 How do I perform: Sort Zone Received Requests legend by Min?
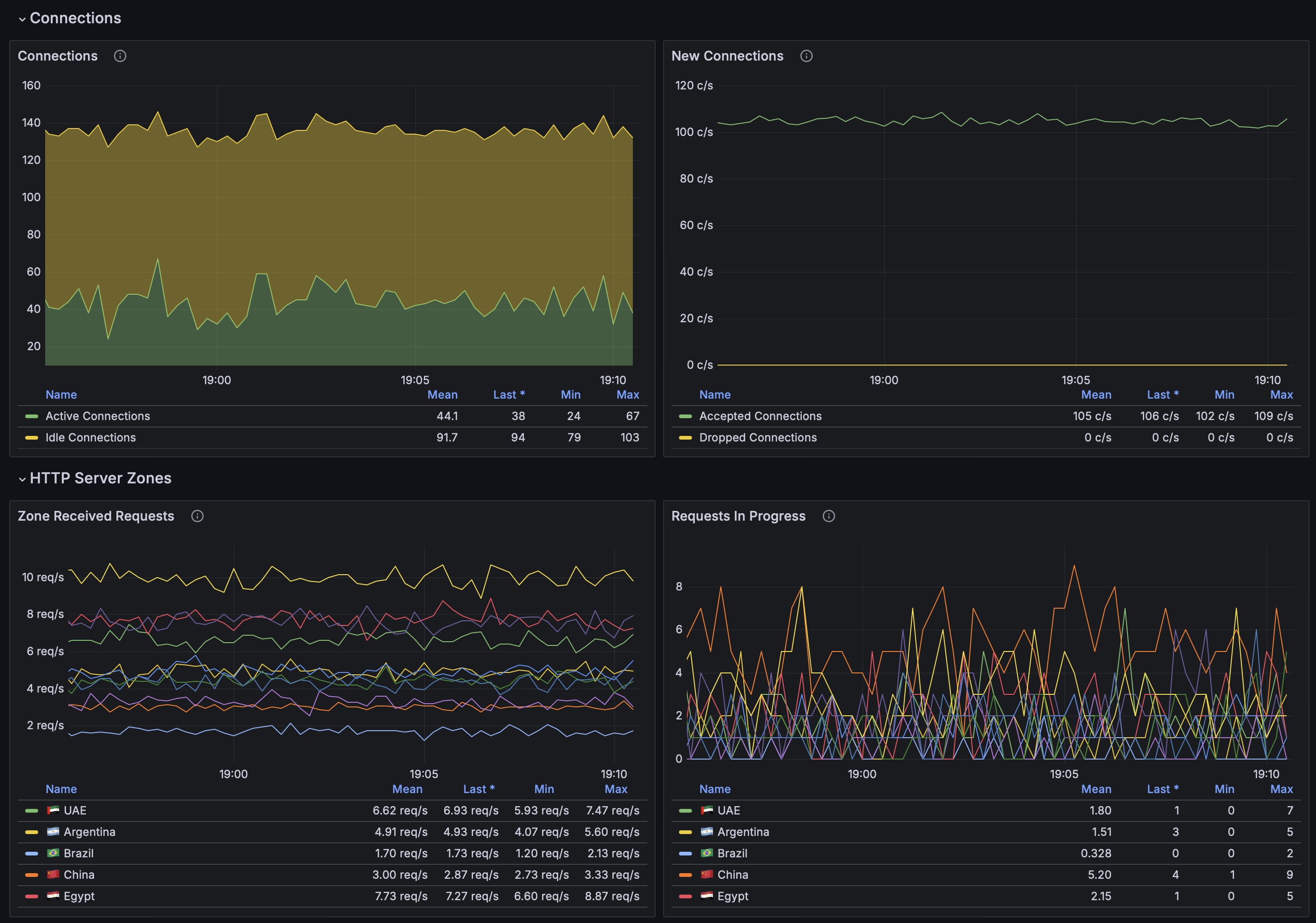[543, 789]
